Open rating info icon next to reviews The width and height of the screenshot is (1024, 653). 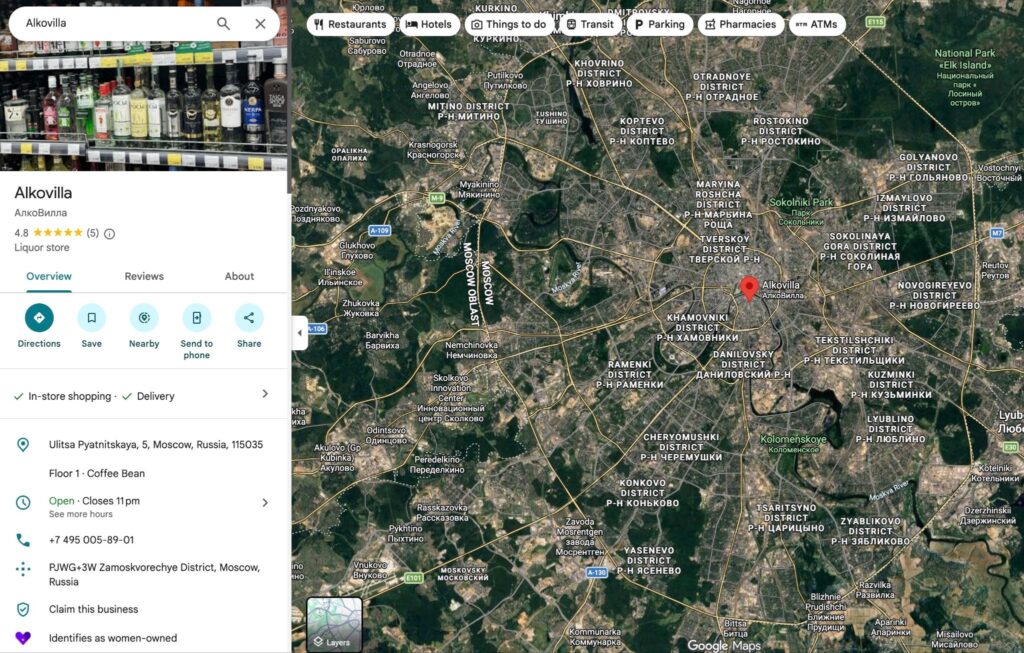point(110,234)
